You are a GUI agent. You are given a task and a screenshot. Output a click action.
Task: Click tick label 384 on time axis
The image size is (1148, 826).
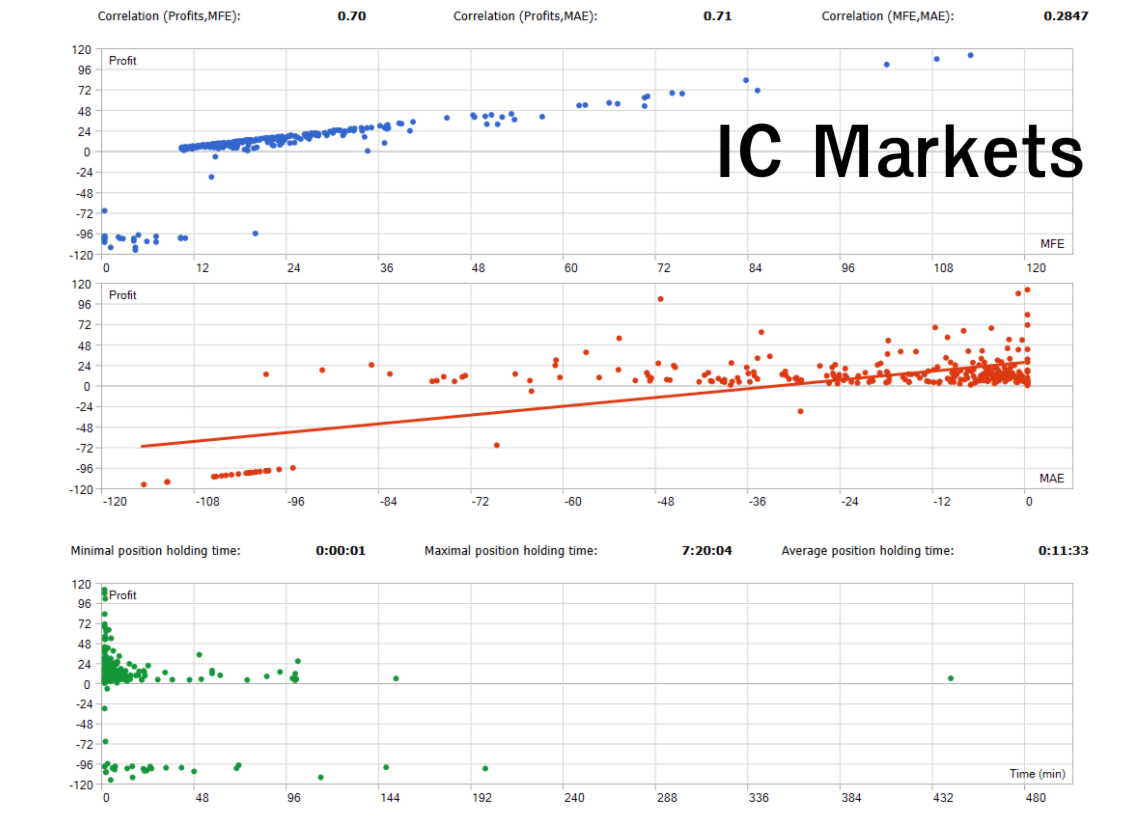point(851,798)
